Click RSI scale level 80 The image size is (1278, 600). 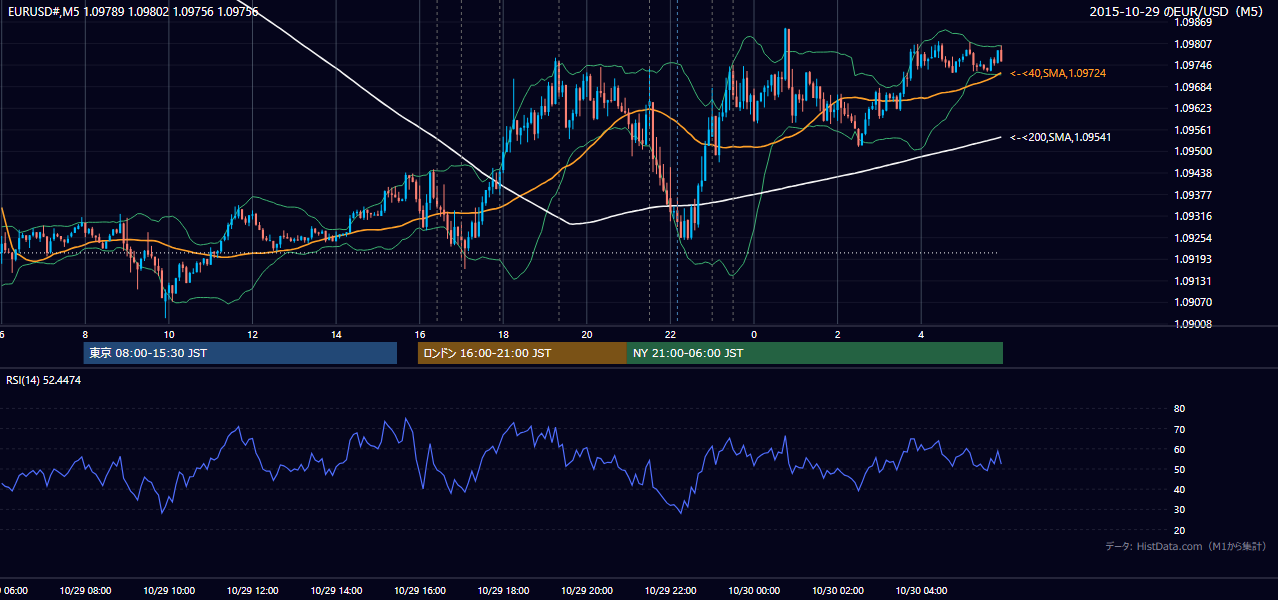pyautogui.click(x=1180, y=409)
